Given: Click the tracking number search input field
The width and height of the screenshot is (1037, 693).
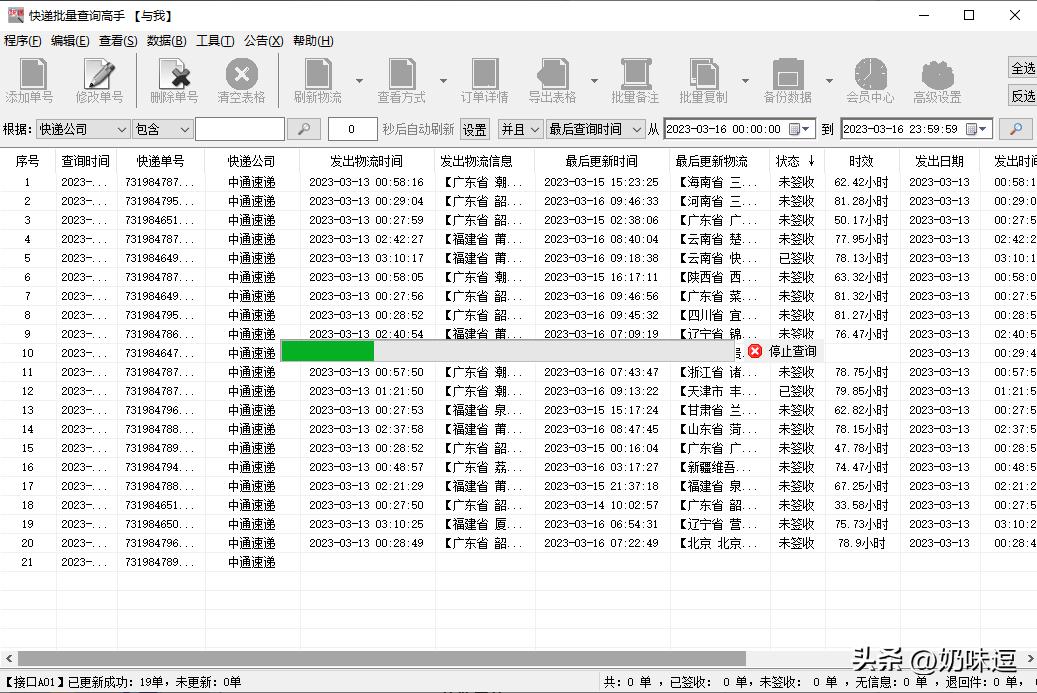Looking at the screenshot, I should point(240,128).
